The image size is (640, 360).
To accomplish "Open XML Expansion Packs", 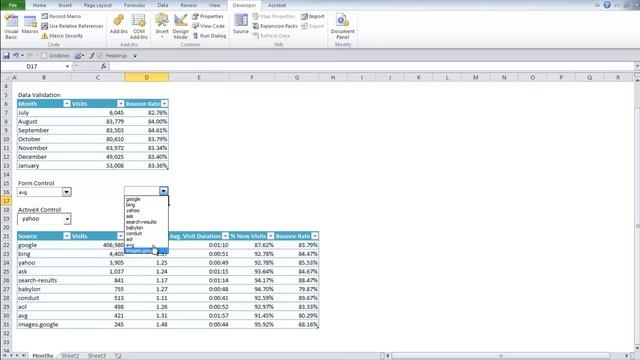I will pyautogui.click(x=275, y=26).
